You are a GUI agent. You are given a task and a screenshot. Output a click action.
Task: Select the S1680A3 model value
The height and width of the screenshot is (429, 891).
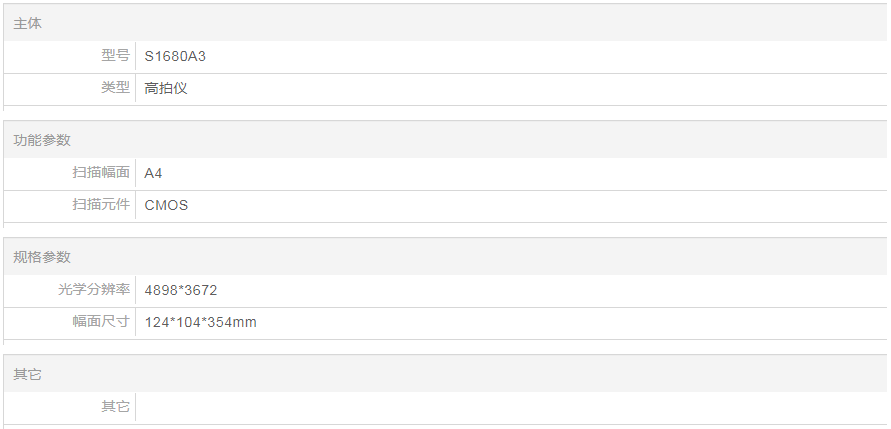point(175,56)
